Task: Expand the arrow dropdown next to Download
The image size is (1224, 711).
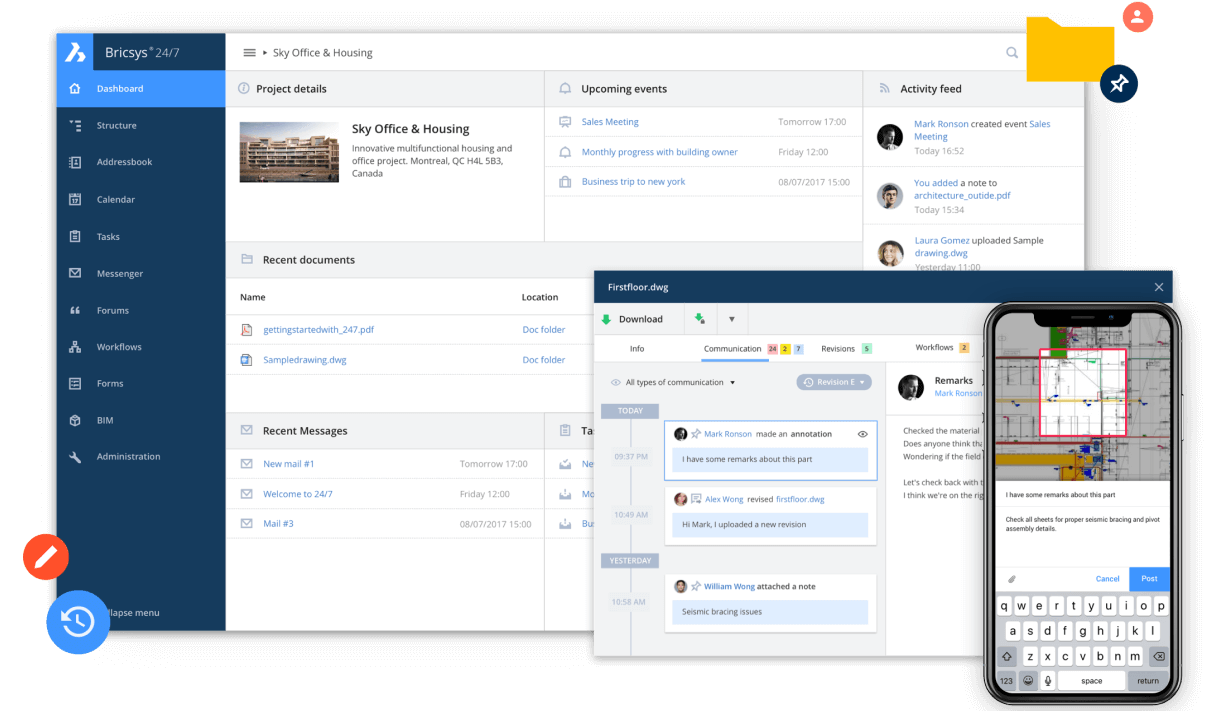Action: click(x=731, y=319)
